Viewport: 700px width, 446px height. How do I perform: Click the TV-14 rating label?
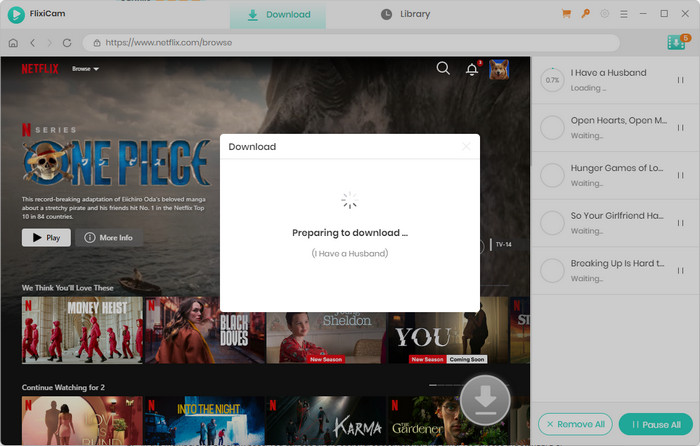coord(504,245)
